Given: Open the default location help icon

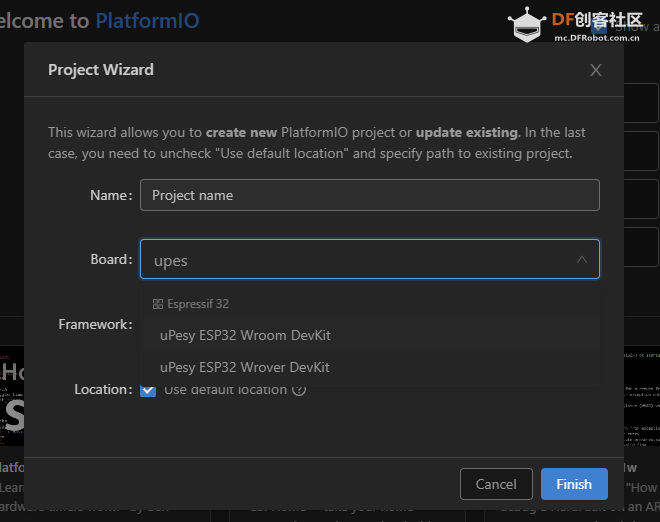Looking at the screenshot, I should point(299,390).
